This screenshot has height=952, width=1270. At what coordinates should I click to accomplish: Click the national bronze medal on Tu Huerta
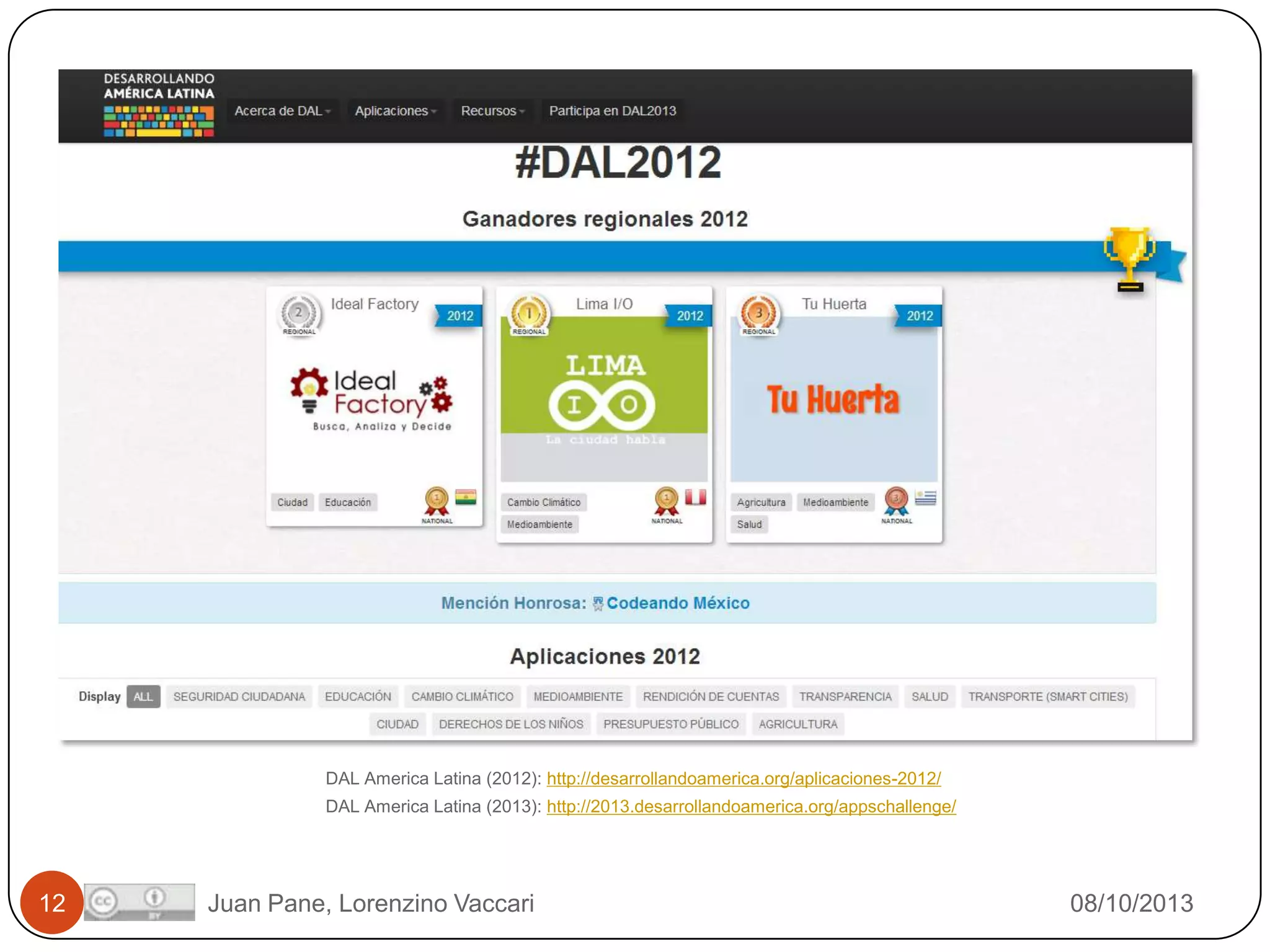pyautogui.click(x=897, y=505)
